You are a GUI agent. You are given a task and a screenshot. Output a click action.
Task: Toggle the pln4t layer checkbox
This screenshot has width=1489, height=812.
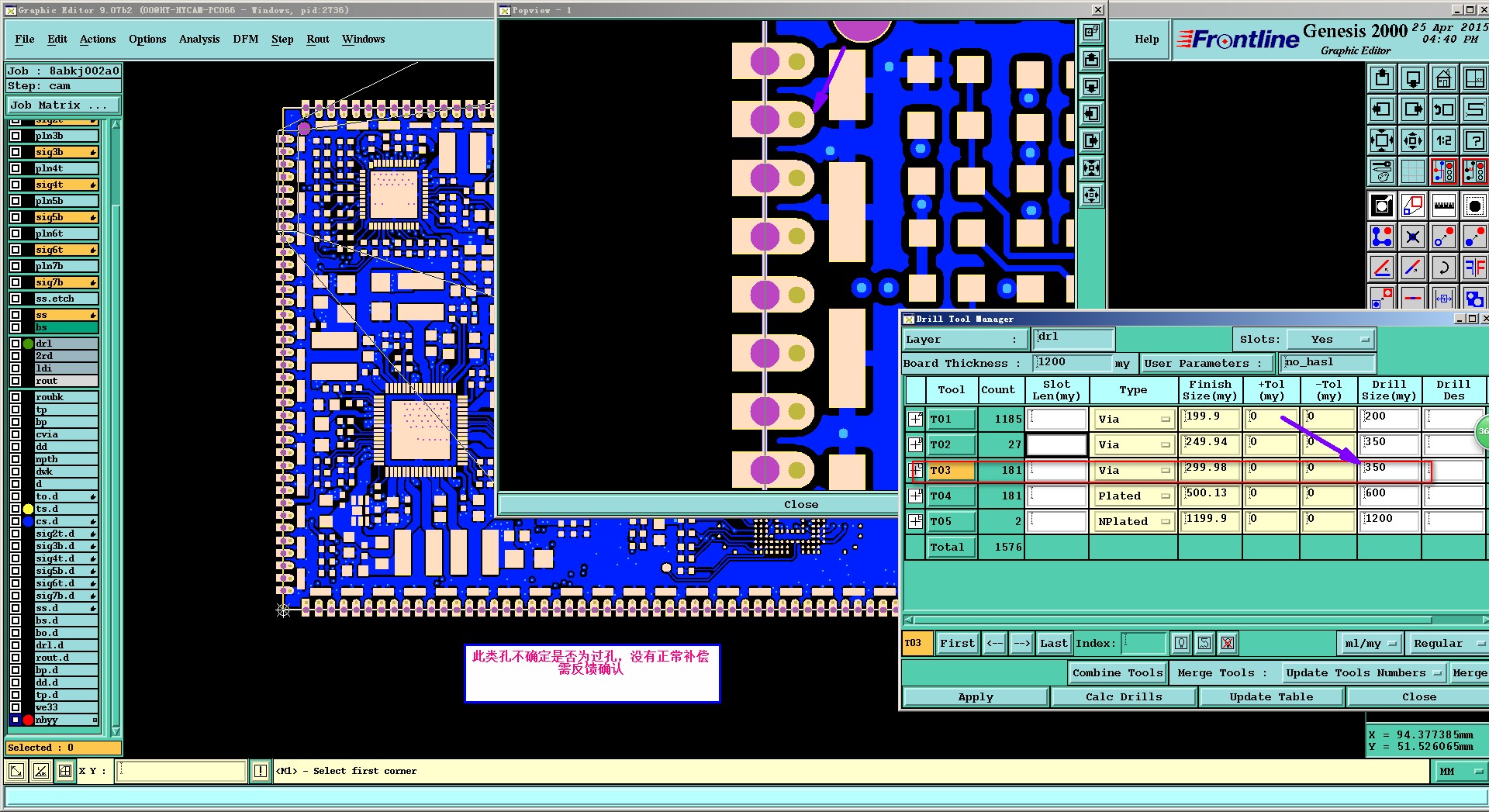(16, 168)
